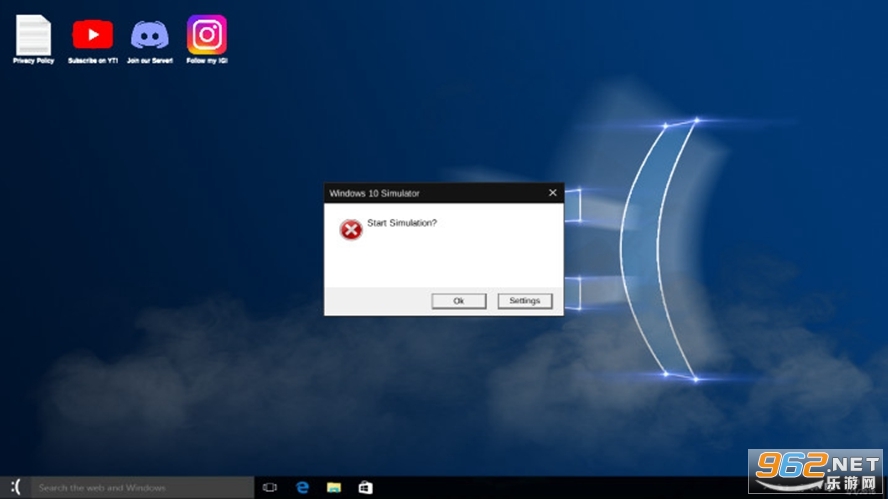
Task: Click the 'Start Simulation?' message text
Action: (402, 223)
